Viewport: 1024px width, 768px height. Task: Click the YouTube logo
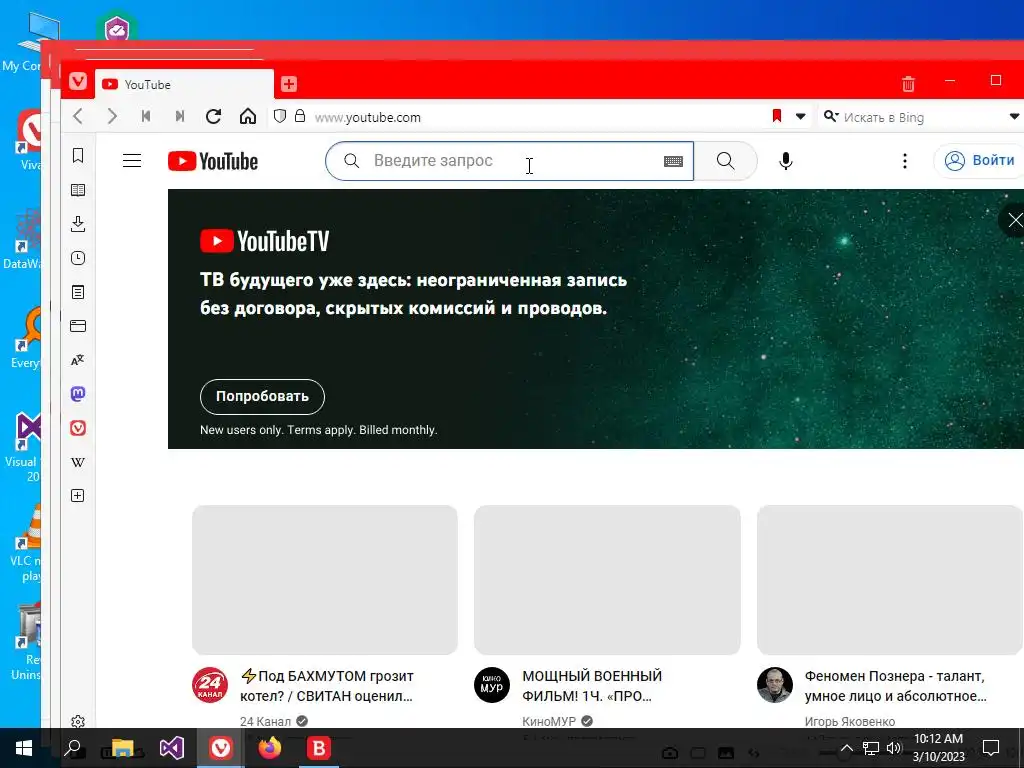coord(213,161)
